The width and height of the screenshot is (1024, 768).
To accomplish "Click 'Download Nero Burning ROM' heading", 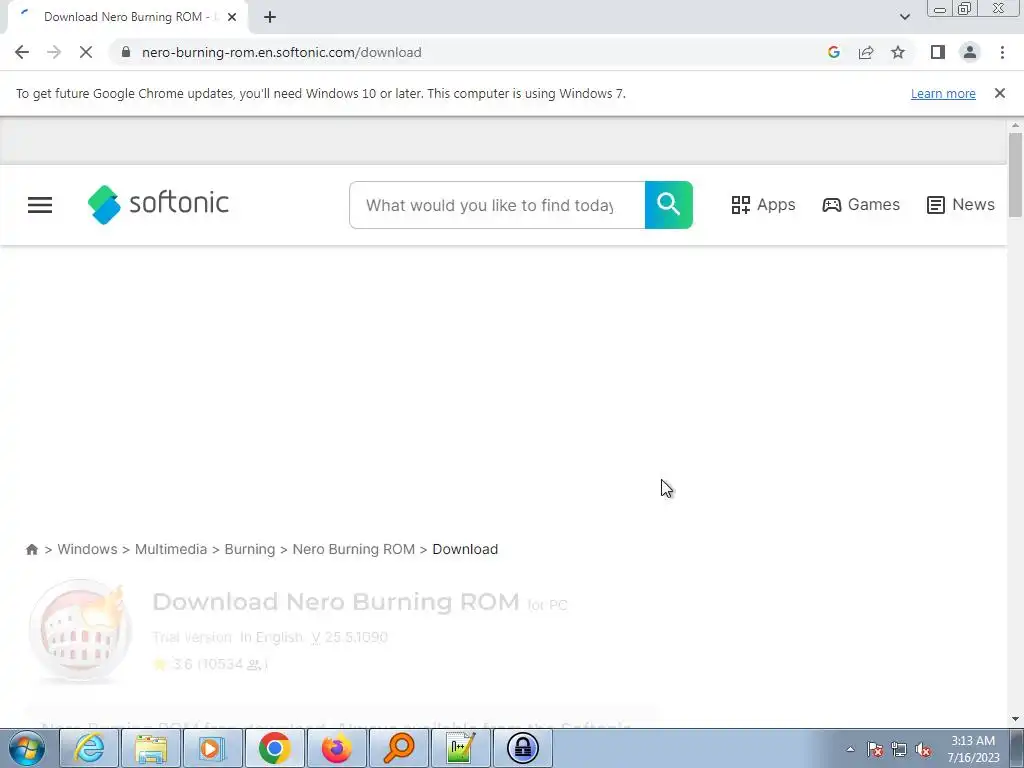I will click(336, 601).
